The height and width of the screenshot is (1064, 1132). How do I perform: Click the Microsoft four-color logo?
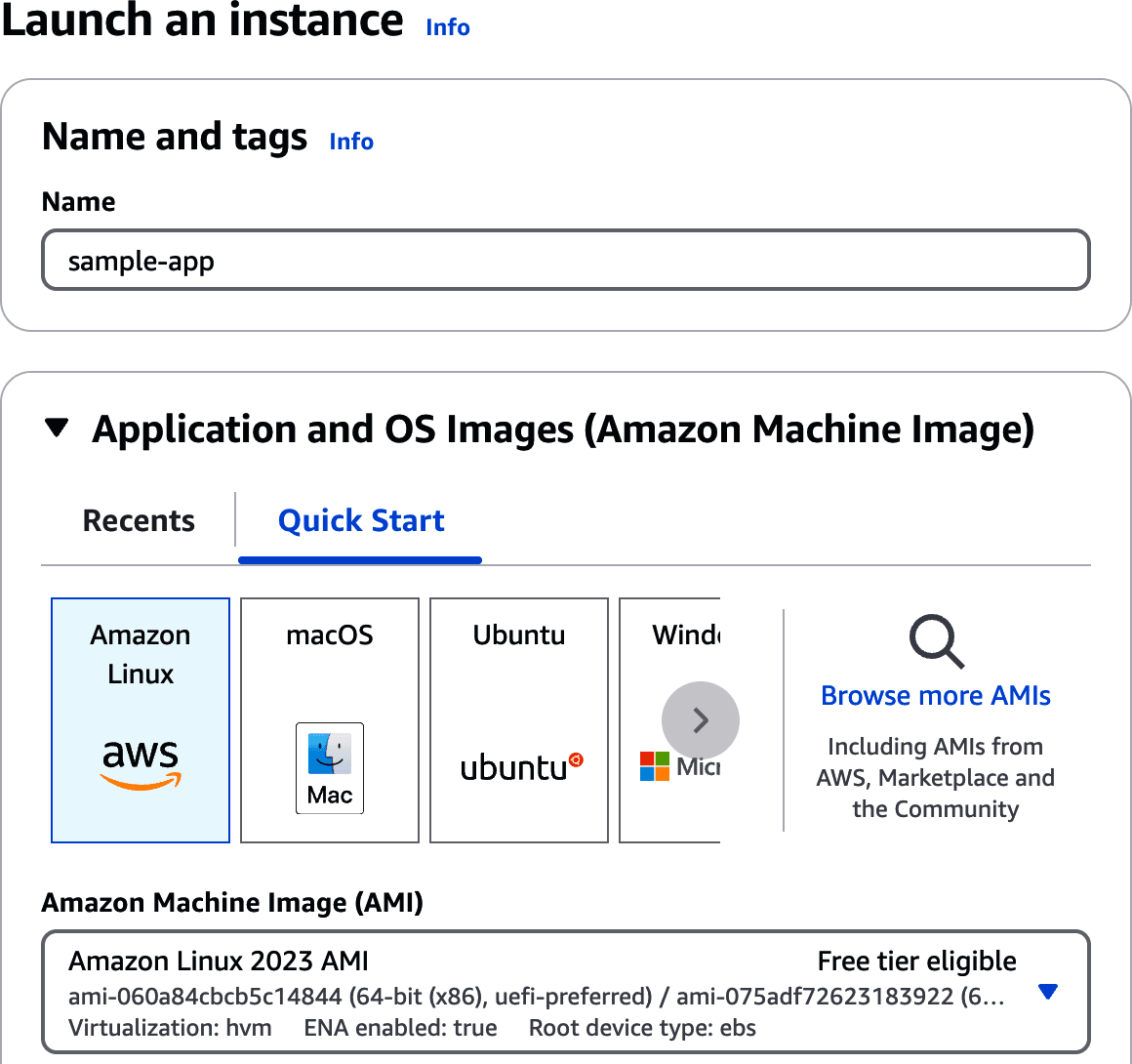[654, 766]
